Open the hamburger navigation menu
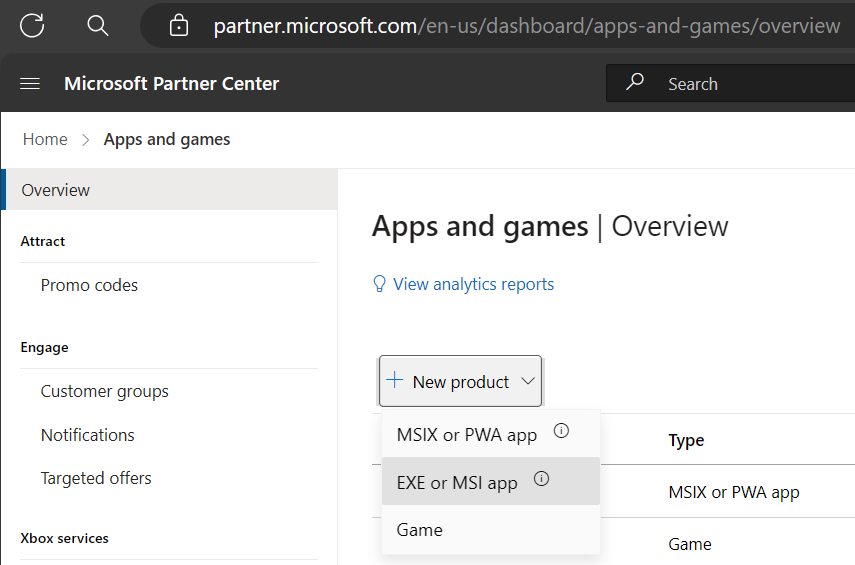 click(30, 83)
